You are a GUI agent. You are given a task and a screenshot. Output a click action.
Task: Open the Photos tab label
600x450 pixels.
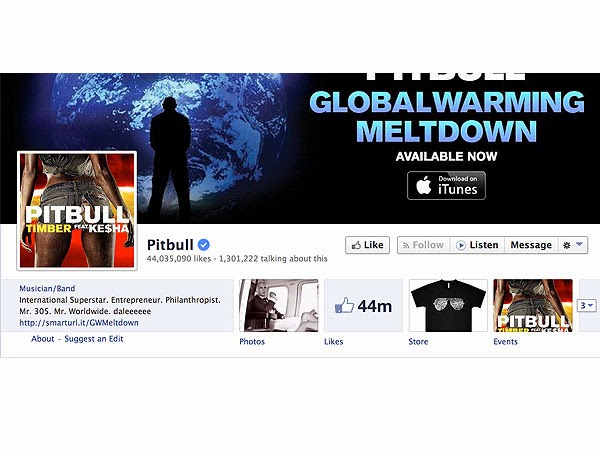coord(252,341)
